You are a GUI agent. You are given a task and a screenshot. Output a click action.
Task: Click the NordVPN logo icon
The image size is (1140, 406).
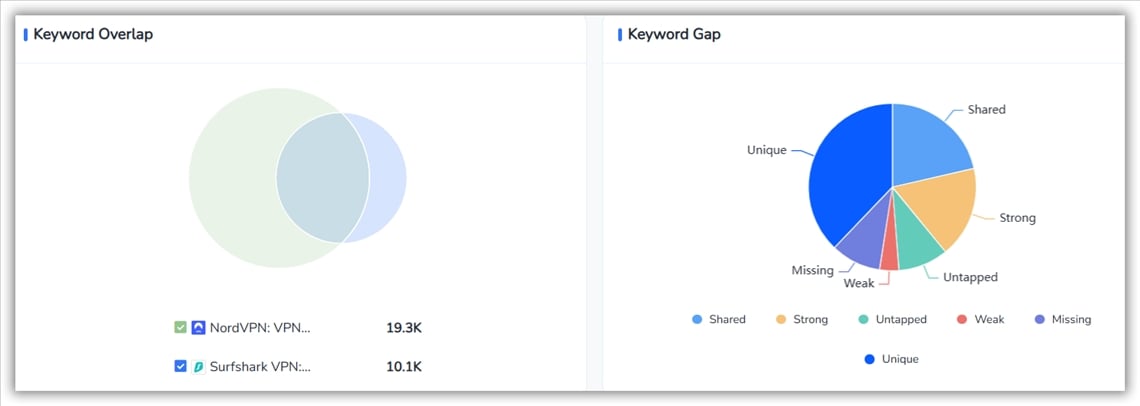198,327
